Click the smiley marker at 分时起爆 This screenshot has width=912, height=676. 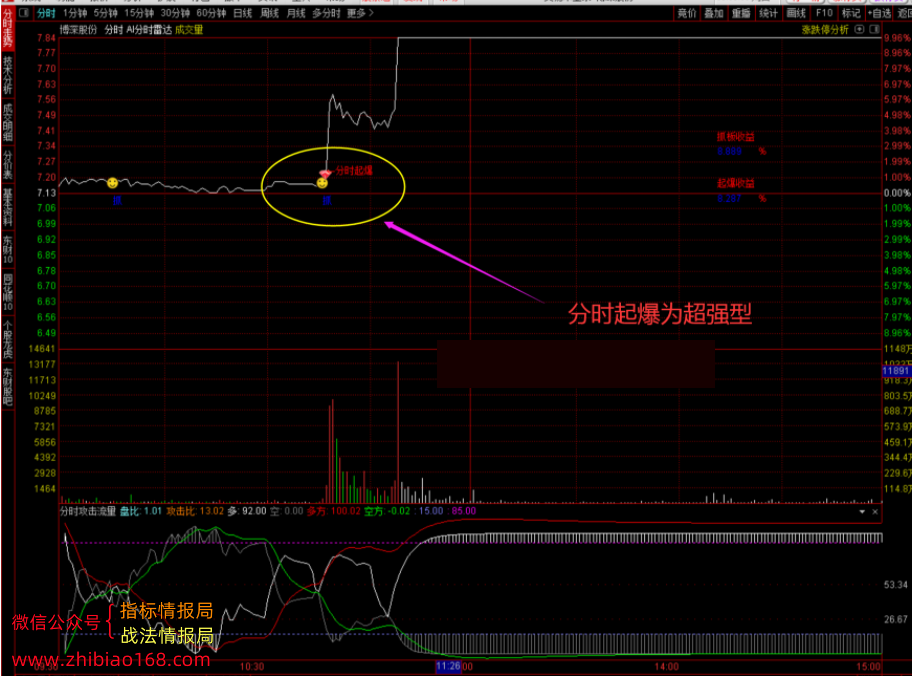pos(322,183)
